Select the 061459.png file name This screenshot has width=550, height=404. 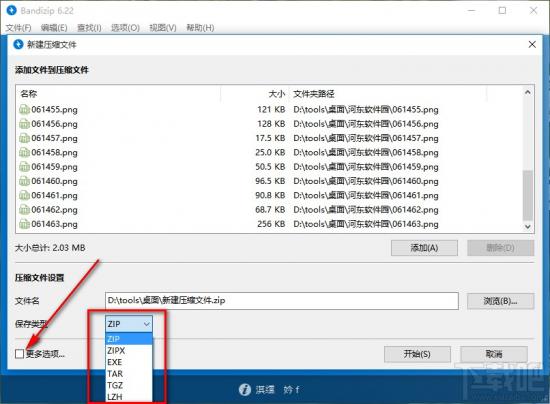54,167
